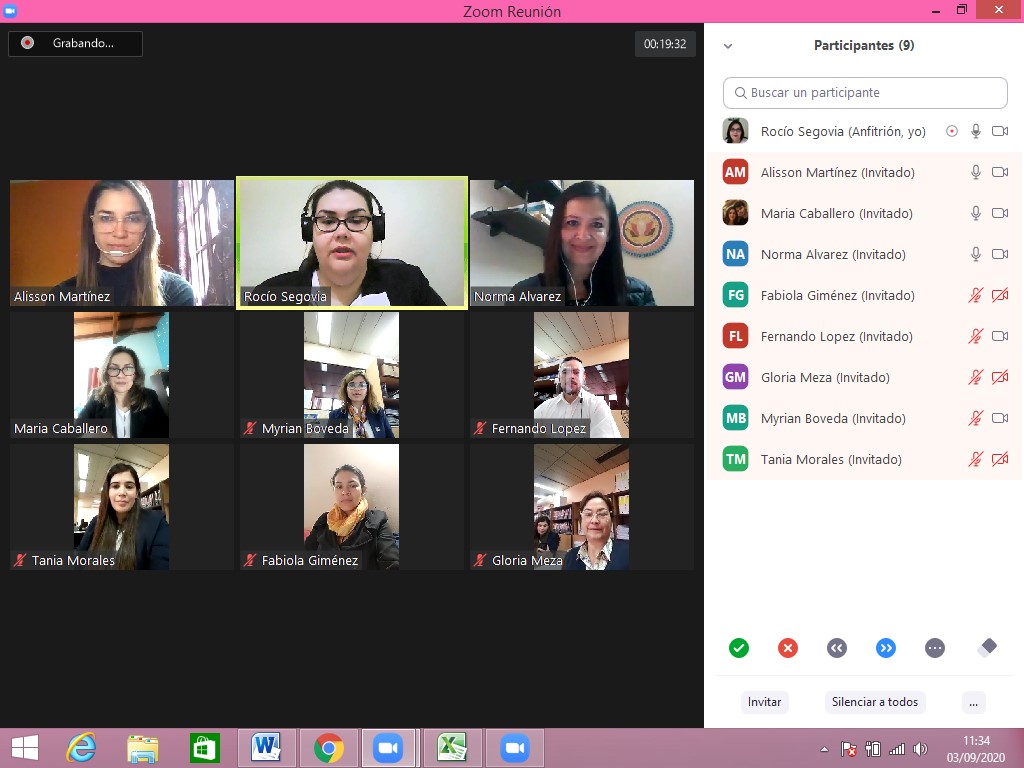Select Maria Caballero's video tile
Viewport: 1024px width, 768px height.
pyautogui.click(x=121, y=375)
